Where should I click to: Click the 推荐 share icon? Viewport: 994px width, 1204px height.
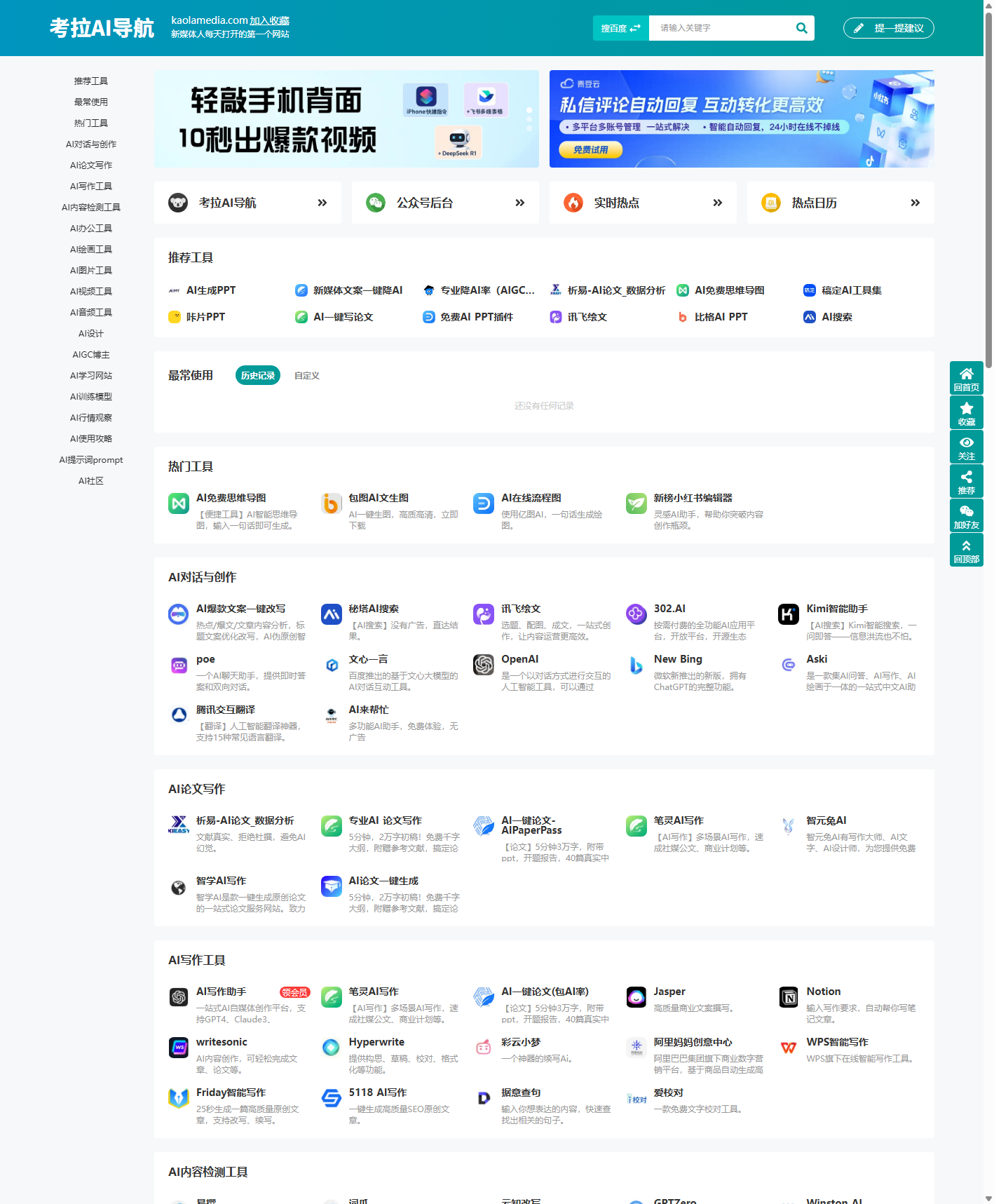pos(967,477)
